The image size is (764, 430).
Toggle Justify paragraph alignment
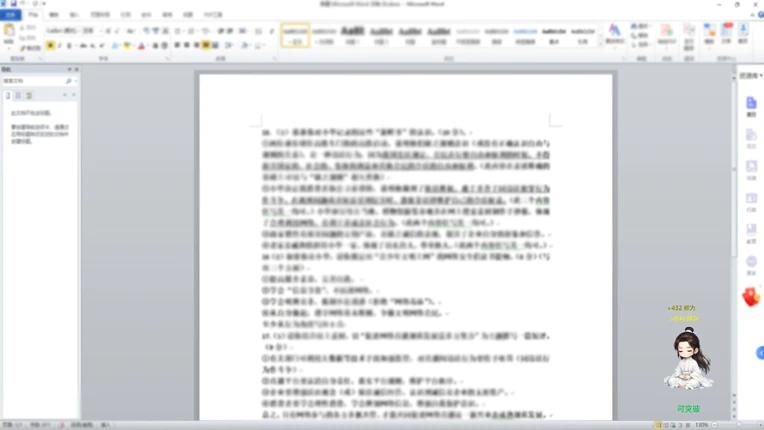pyautogui.click(x=206, y=45)
